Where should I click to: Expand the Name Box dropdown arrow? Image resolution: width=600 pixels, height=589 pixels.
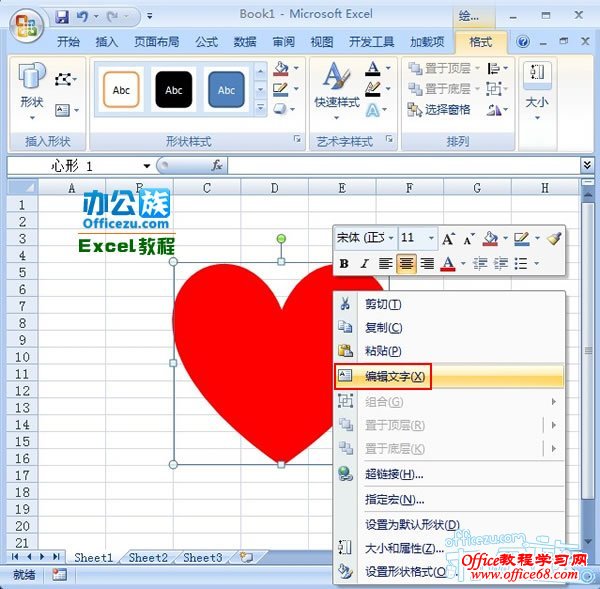point(147,166)
